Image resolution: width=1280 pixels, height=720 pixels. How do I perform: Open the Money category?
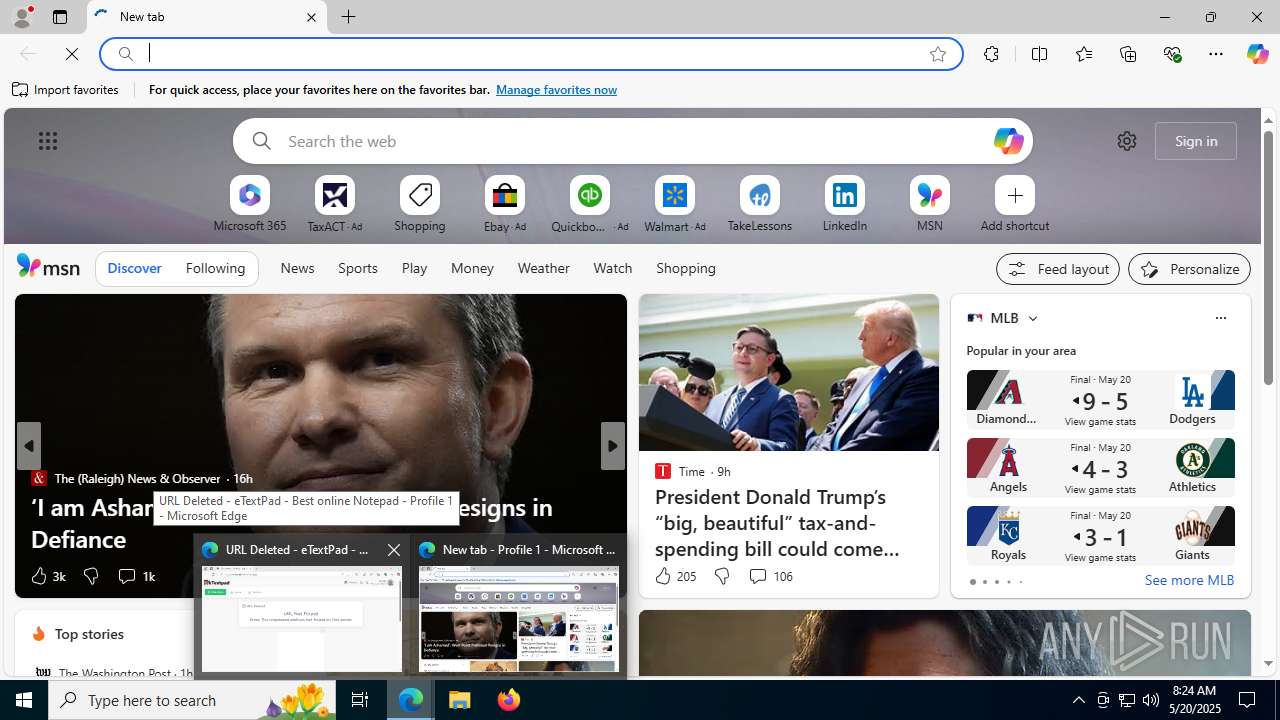click(472, 268)
